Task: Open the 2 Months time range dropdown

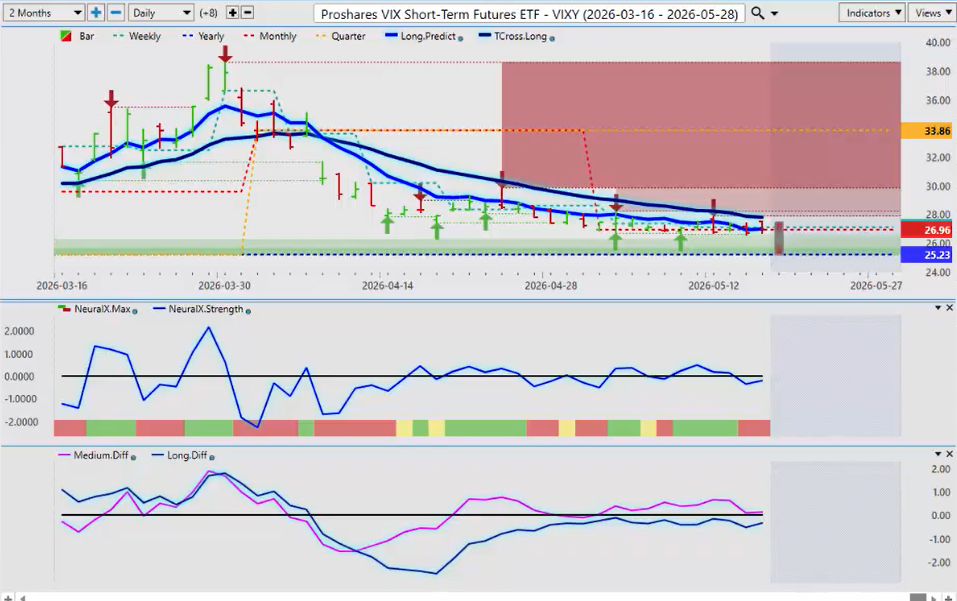Action: 43,13
